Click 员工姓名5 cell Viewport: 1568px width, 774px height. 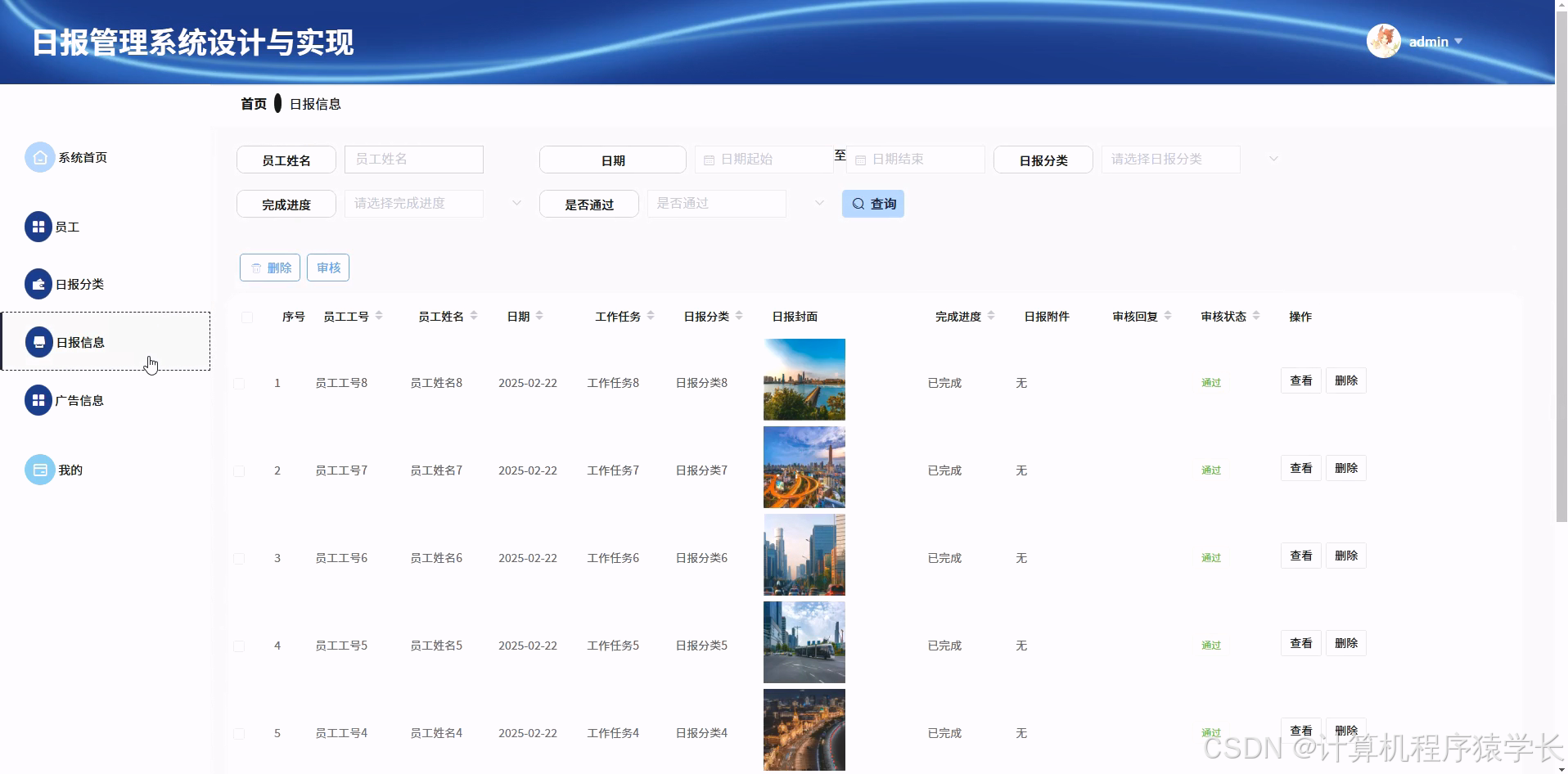click(x=436, y=646)
